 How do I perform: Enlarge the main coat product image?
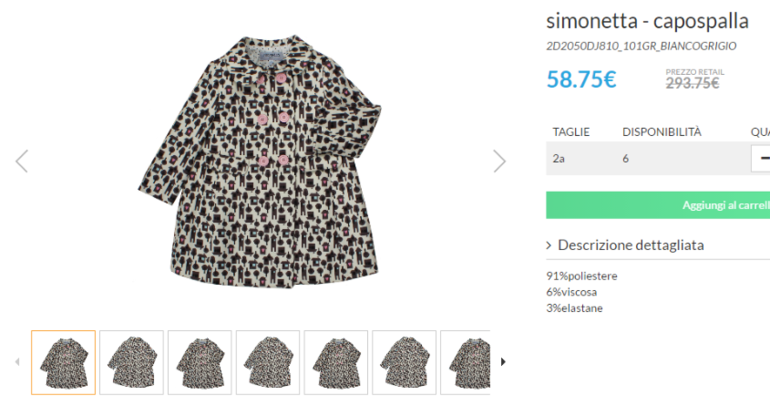coord(260,160)
